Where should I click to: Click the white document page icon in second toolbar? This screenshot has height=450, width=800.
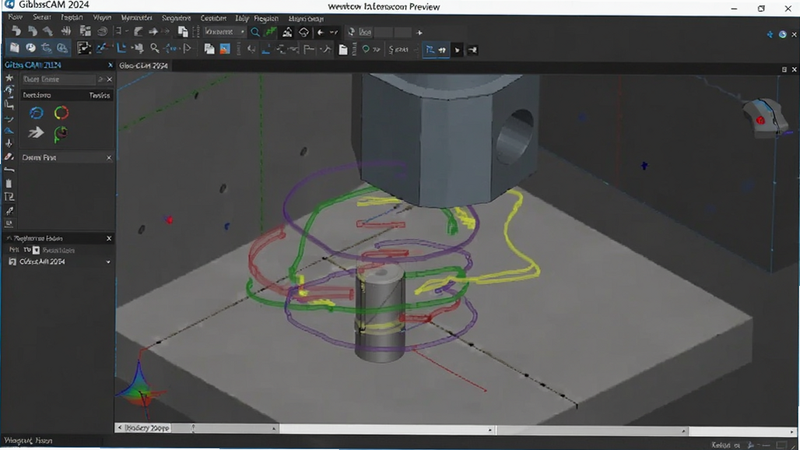tap(343, 49)
